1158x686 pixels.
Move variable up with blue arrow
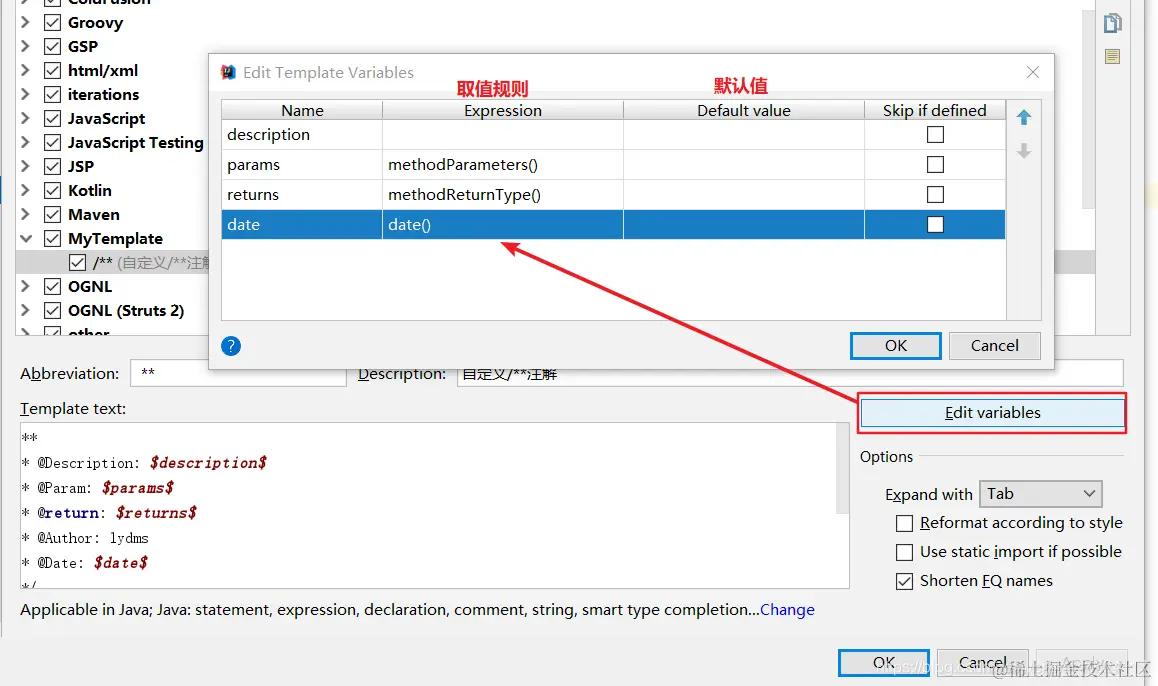tap(1024, 117)
